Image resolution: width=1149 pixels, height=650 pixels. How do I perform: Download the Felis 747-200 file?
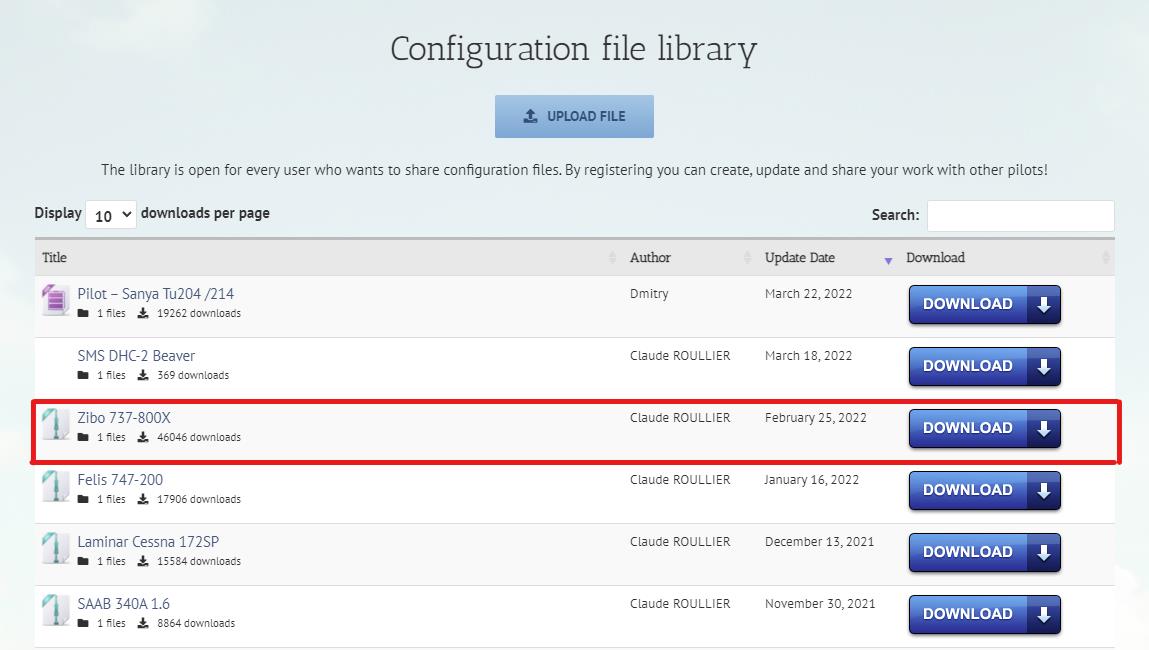point(985,490)
